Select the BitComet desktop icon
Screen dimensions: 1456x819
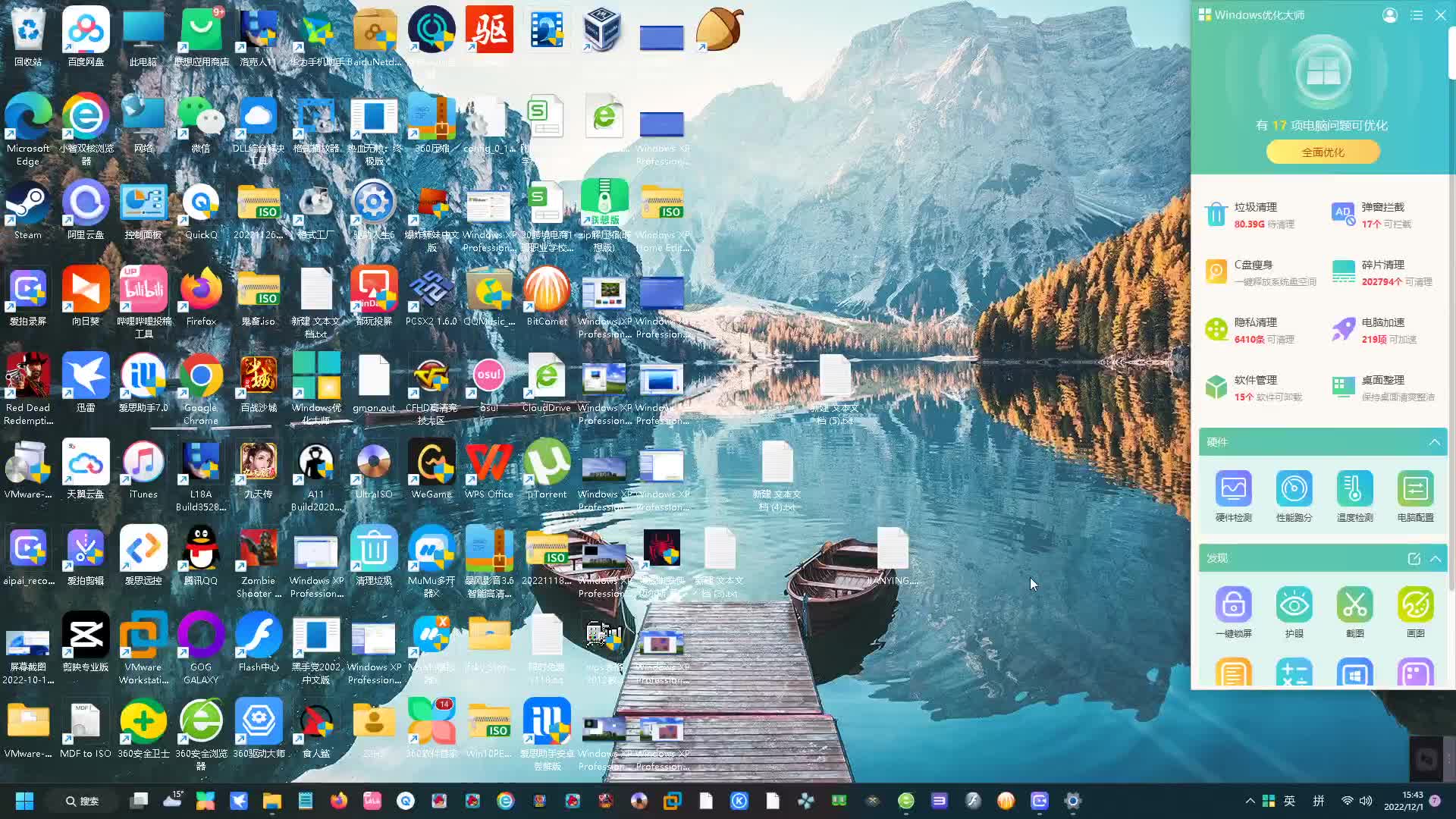(547, 298)
